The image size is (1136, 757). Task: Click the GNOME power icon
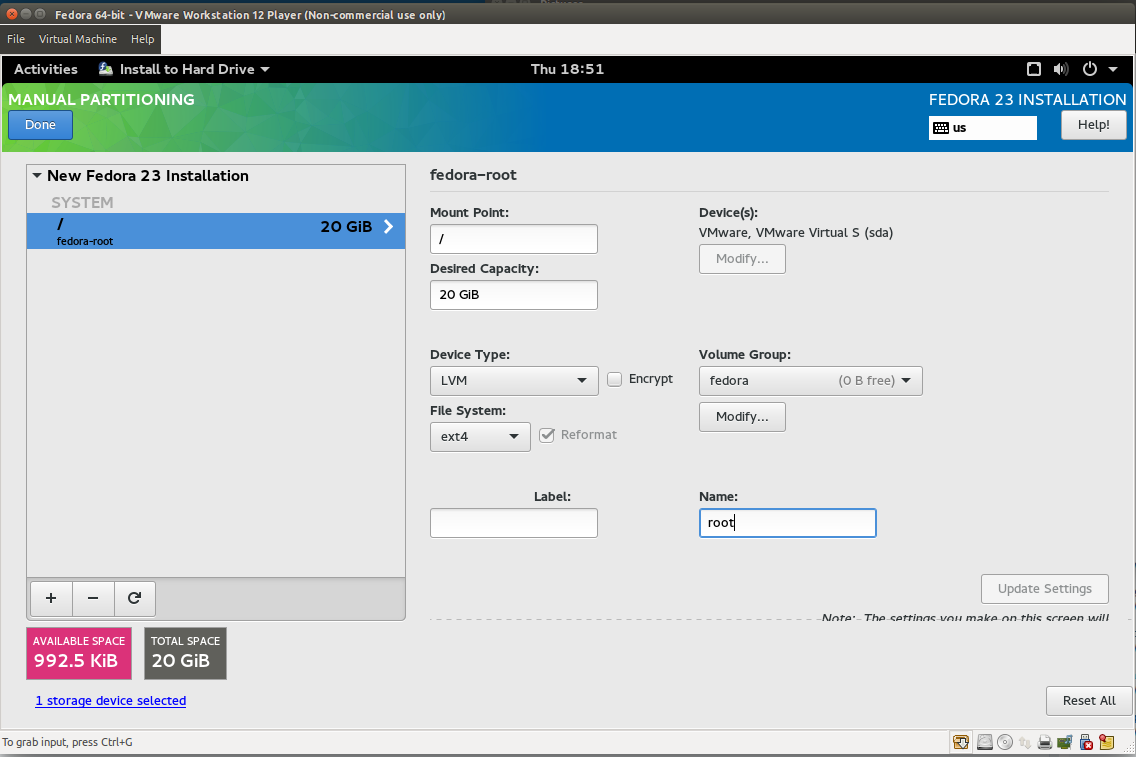pyautogui.click(x=1090, y=70)
